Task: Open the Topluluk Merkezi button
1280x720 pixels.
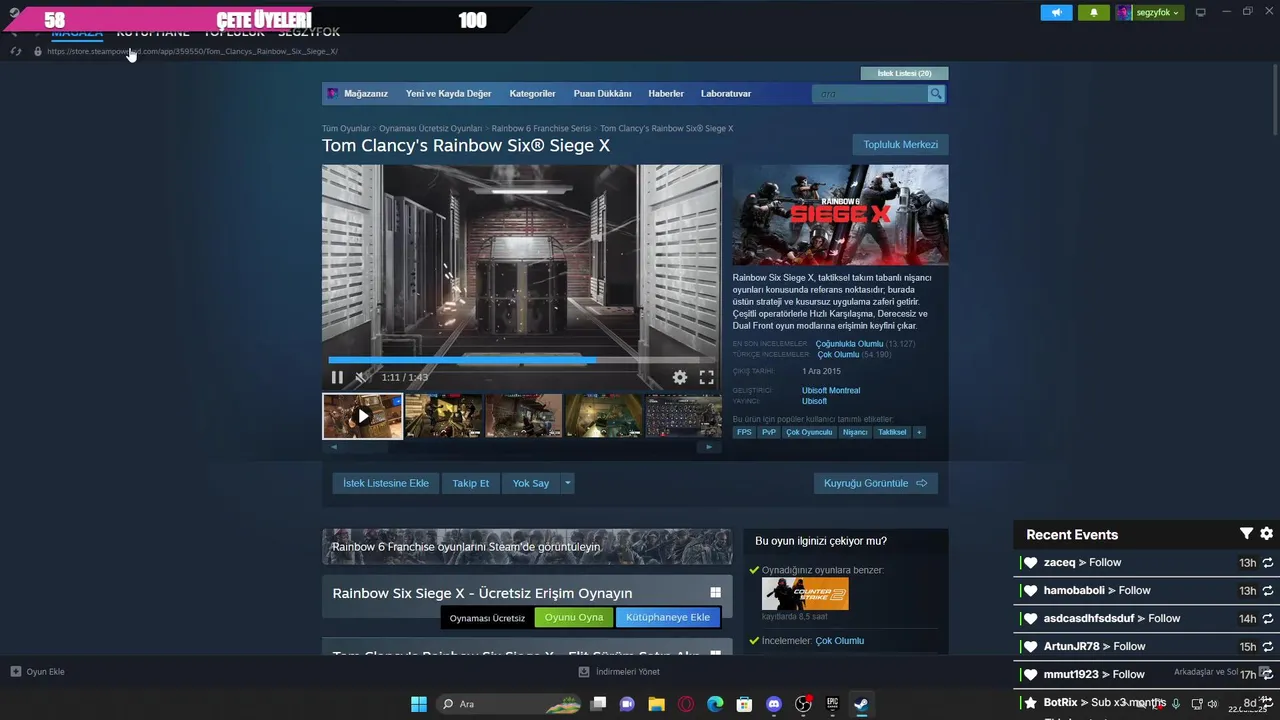Action: [900, 145]
